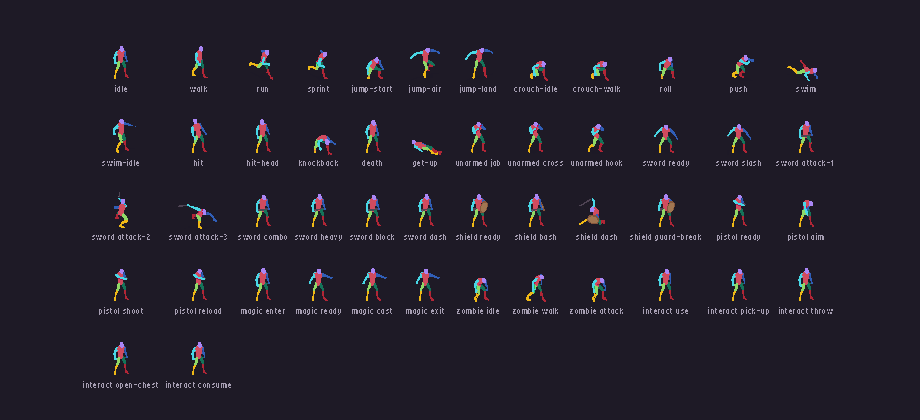Viewport: 920px width, 420px height.
Task: Click the interact consume label
Action: point(198,385)
